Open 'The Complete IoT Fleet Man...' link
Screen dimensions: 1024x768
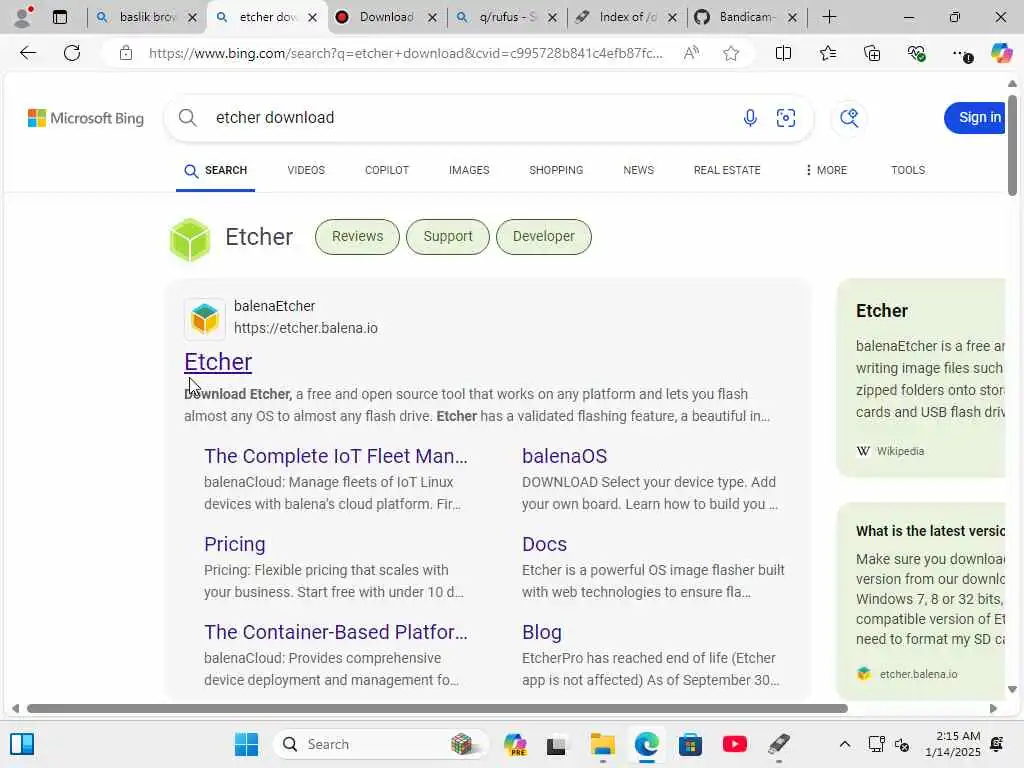pos(336,456)
